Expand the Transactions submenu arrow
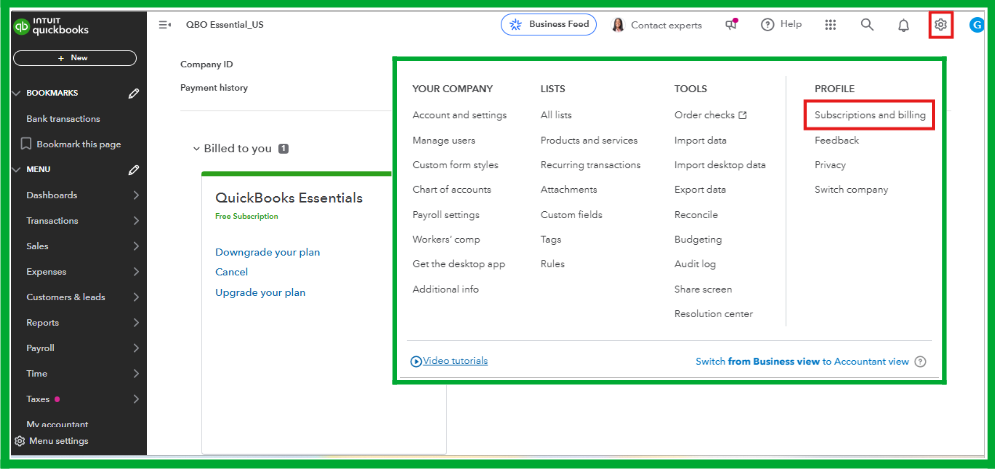This screenshot has height=469, width=995. tap(136, 221)
